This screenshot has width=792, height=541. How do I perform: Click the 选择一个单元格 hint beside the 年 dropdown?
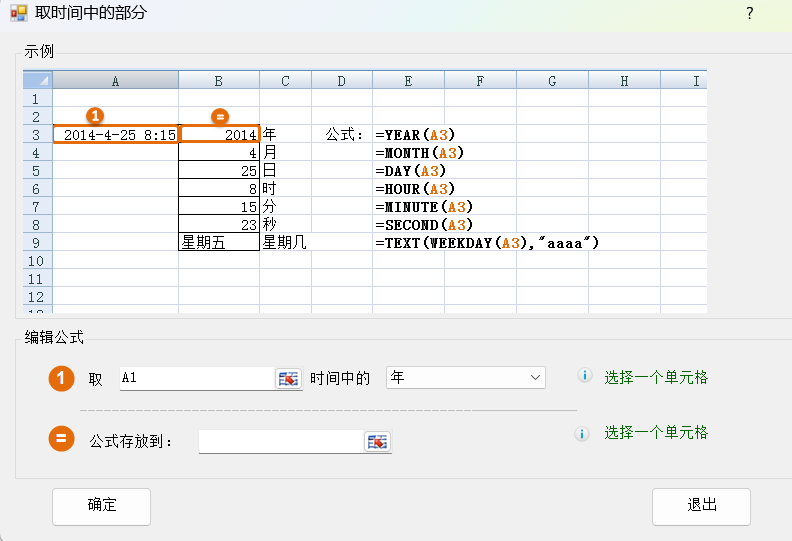pyautogui.click(x=655, y=377)
